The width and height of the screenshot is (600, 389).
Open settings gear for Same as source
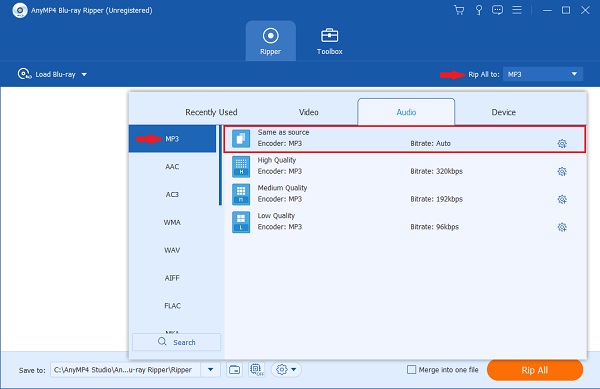point(562,144)
